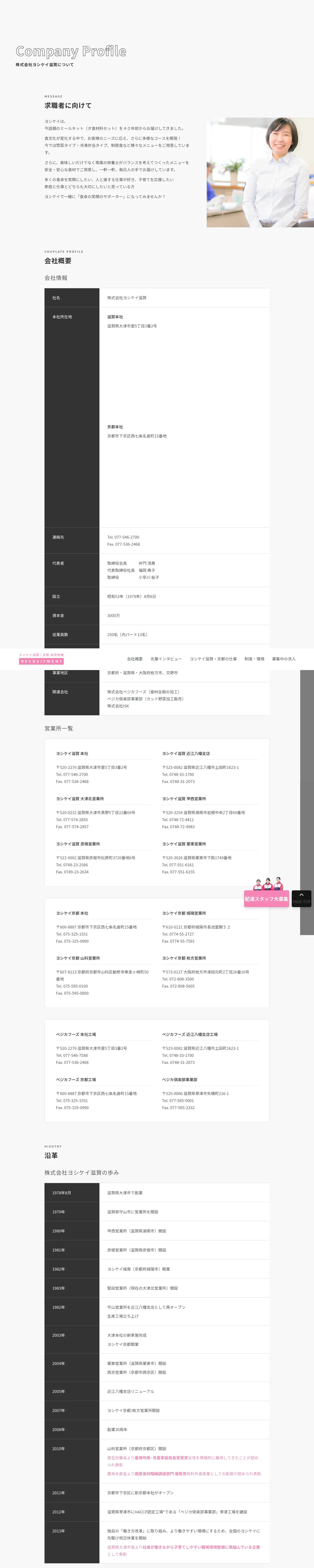Click the photo of the smiling woman
The width and height of the screenshot is (314, 1568).
[260, 172]
